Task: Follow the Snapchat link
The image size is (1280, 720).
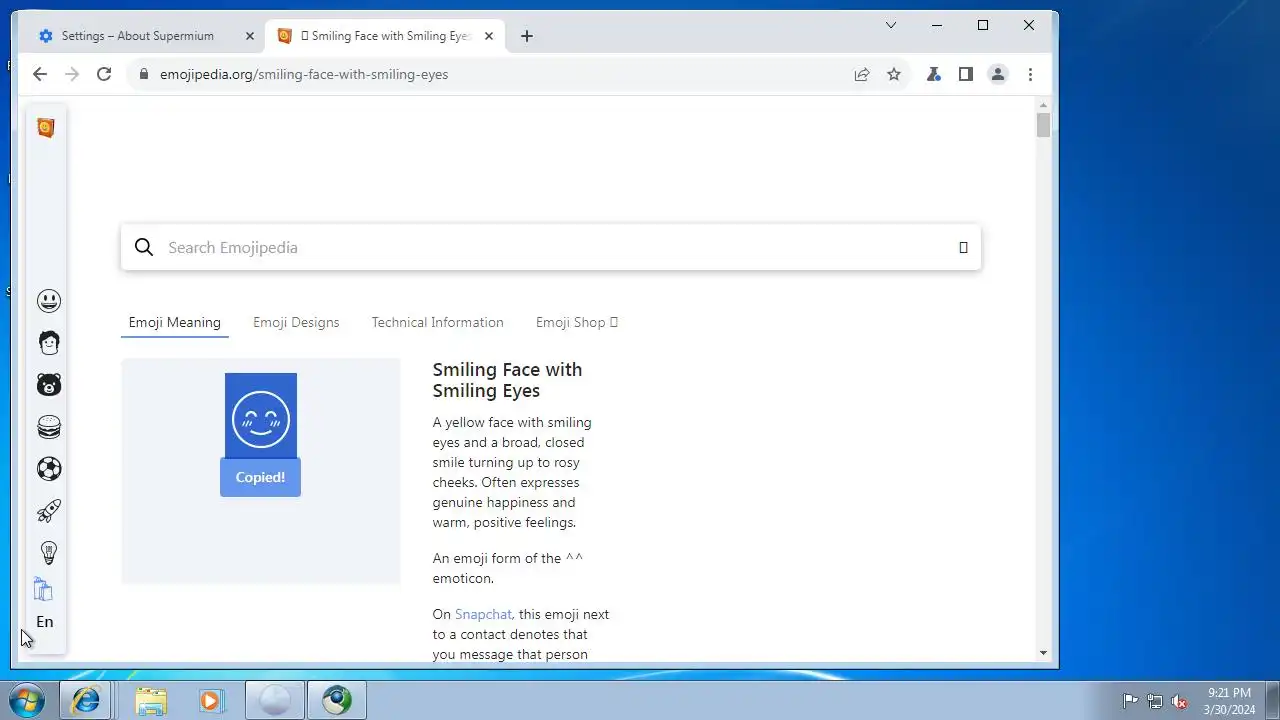Action: tap(483, 614)
